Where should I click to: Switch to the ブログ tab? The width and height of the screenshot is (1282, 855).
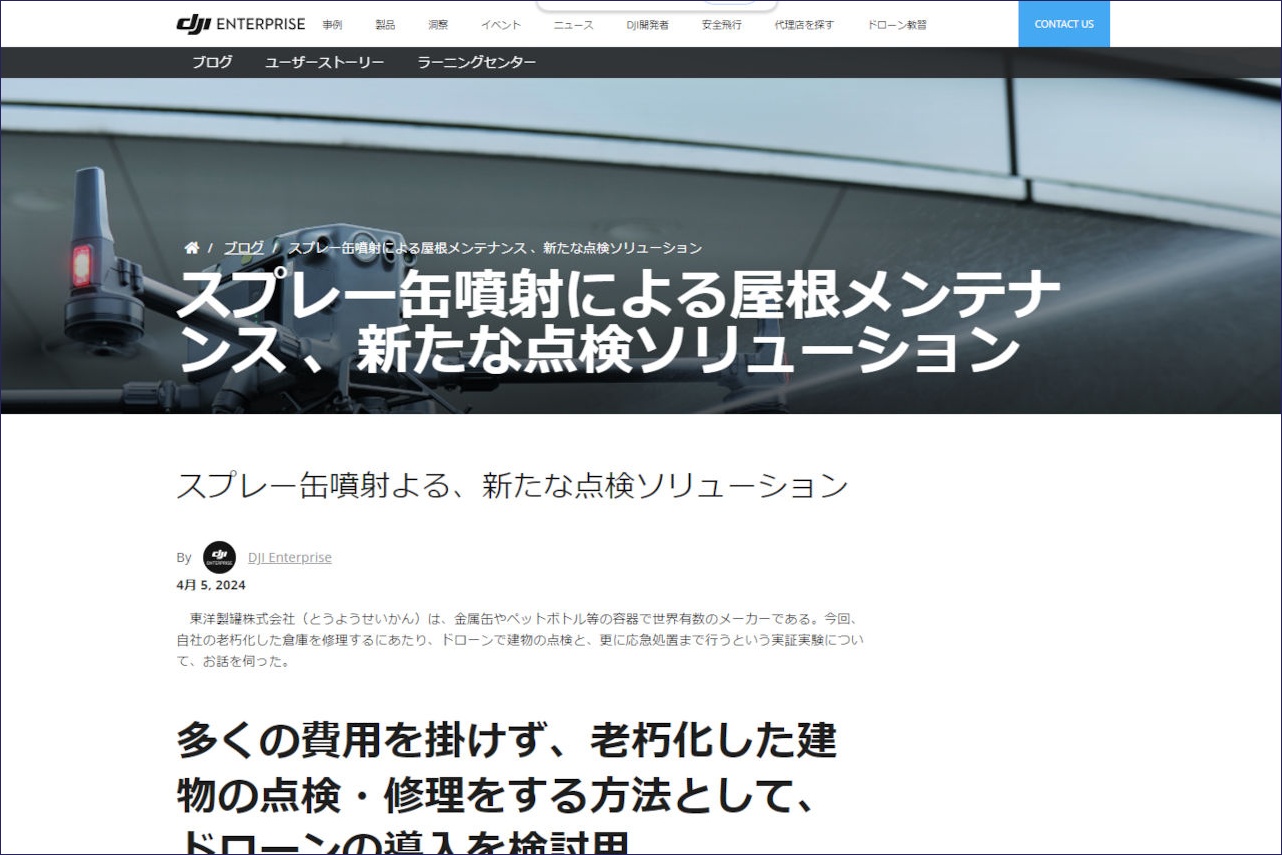click(211, 62)
